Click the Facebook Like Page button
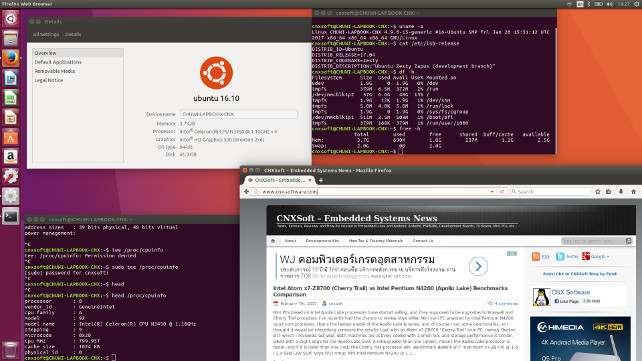This screenshot has width=642, height=361. (x=566, y=301)
